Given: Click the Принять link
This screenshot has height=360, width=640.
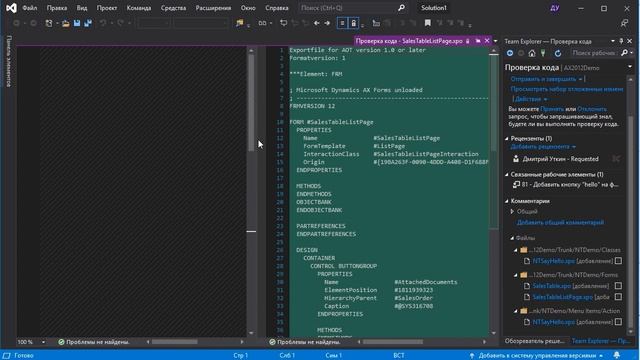Looking at the screenshot, I should pyautogui.click(x=552, y=109).
